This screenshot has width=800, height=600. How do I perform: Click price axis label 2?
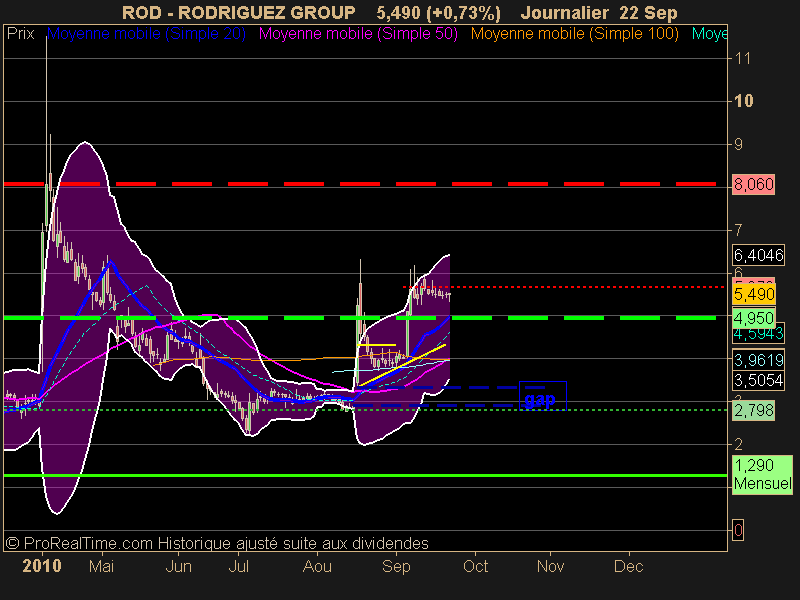(738, 444)
